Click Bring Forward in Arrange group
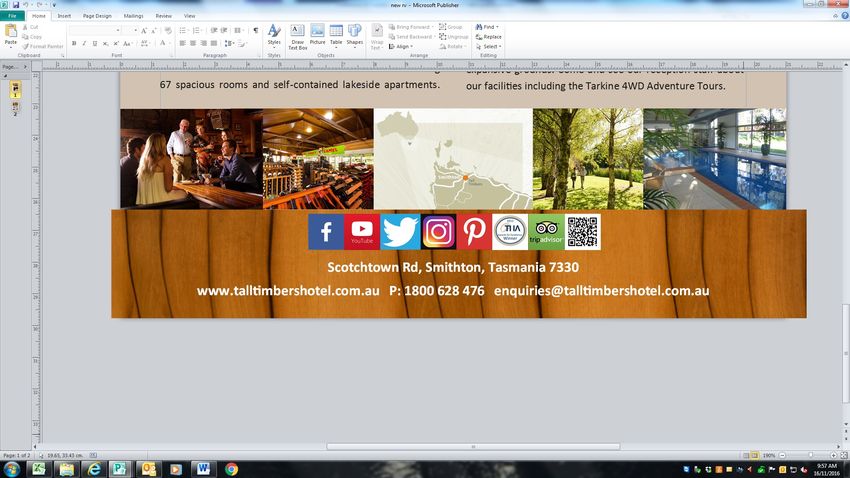850x478 pixels. [410, 27]
